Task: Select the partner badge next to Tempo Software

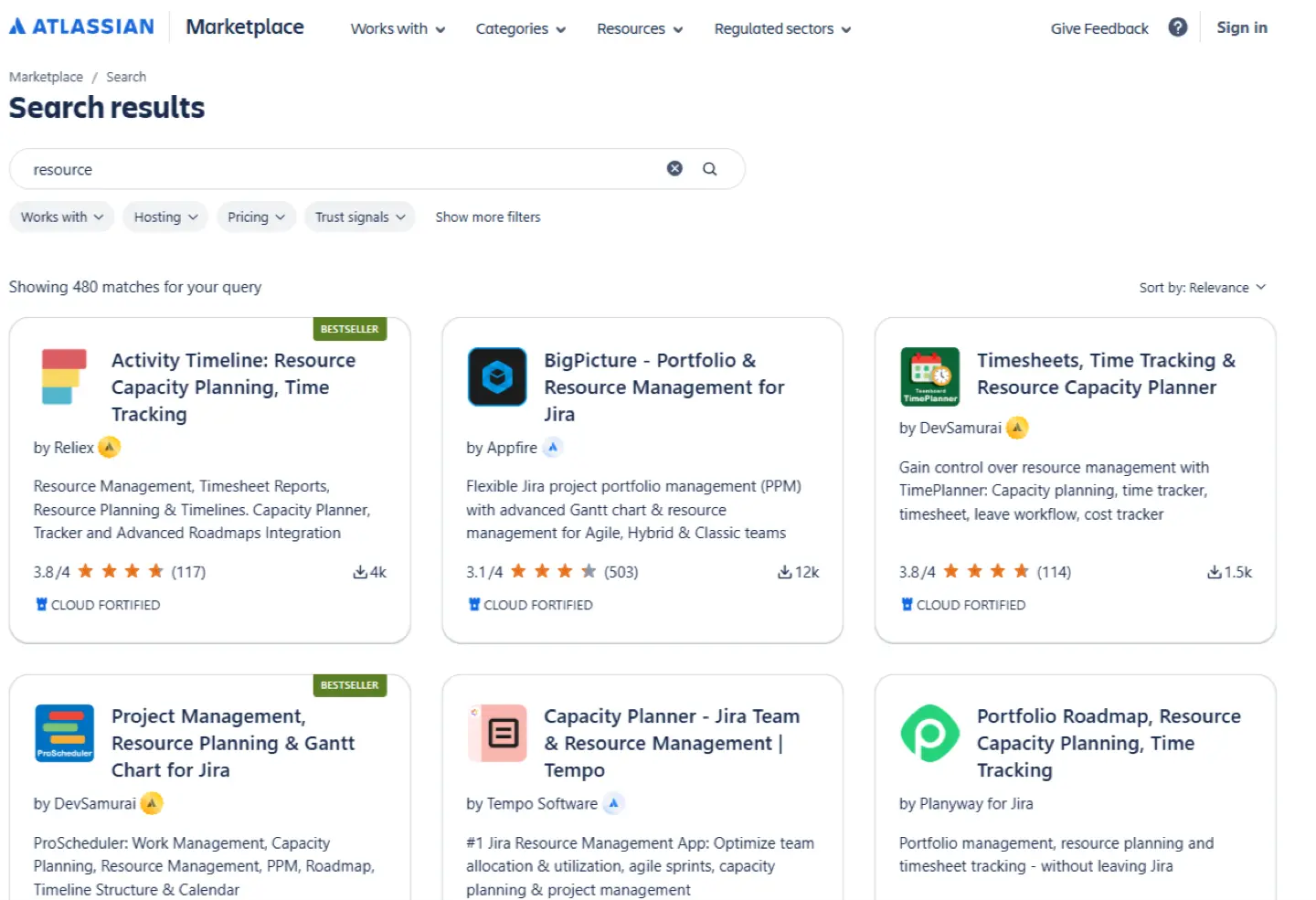Action: tap(614, 804)
